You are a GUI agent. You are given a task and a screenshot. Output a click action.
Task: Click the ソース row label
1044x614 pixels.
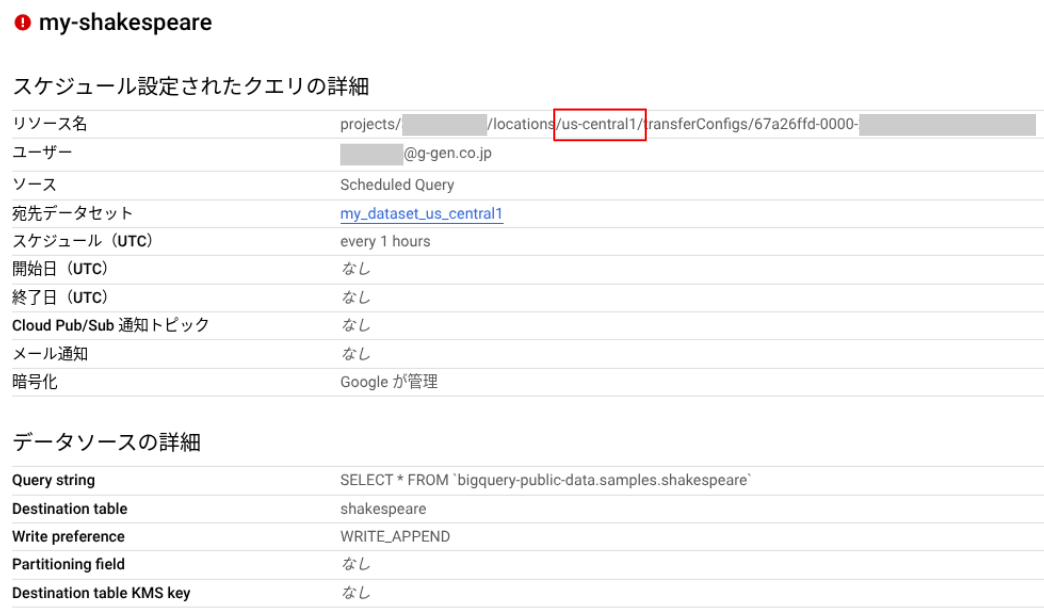(x=34, y=185)
